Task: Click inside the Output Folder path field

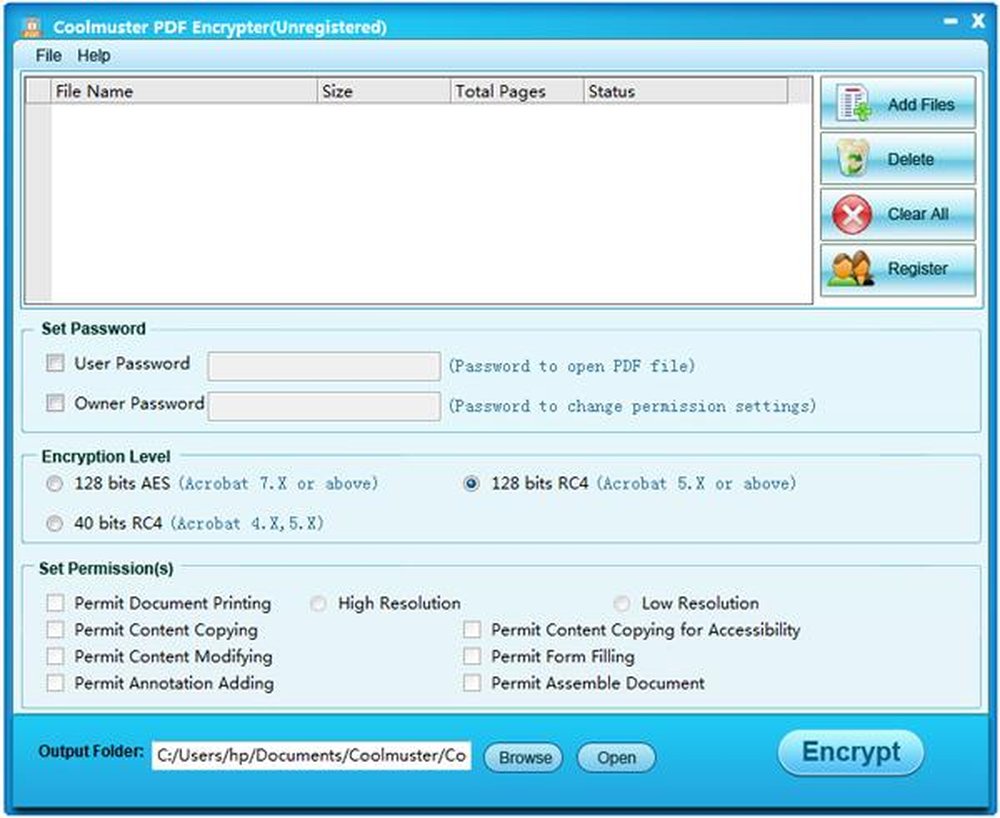Action: coord(310,755)
